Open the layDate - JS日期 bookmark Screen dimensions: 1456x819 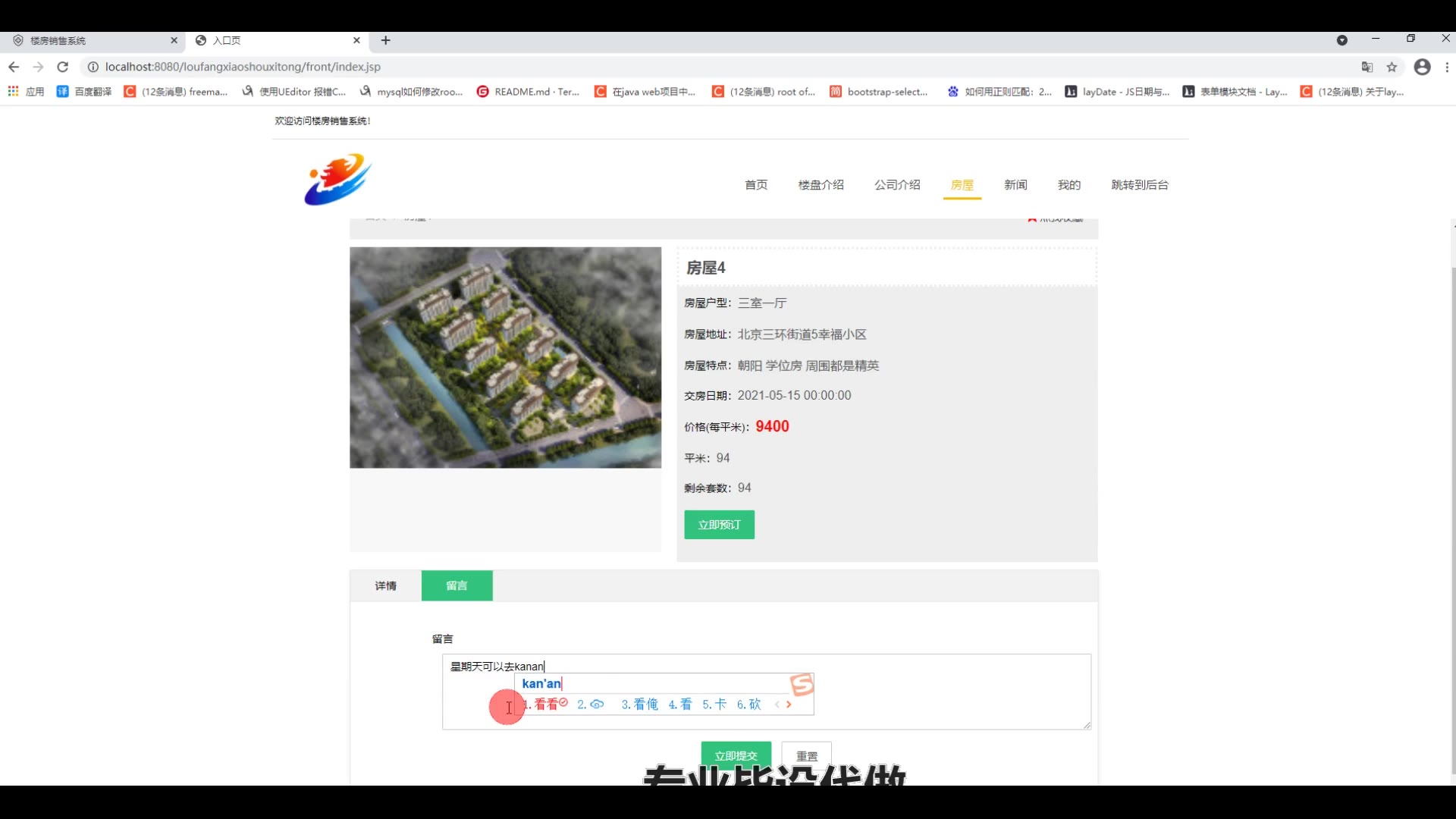click(1117, 92)
